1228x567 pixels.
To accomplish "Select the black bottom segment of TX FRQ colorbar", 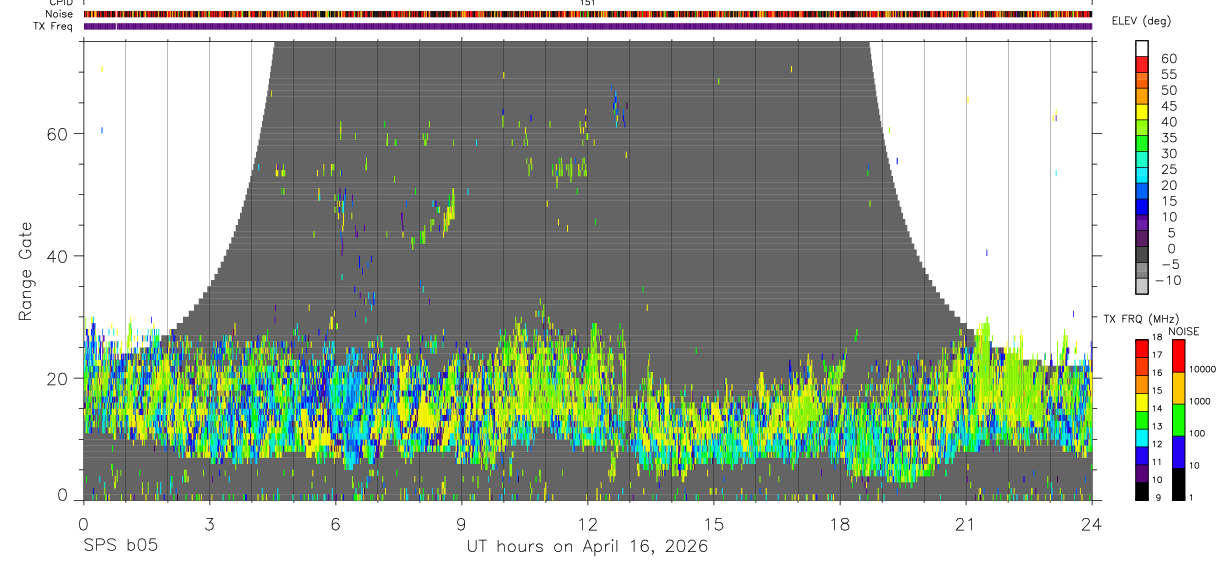I will point(1142,492).
